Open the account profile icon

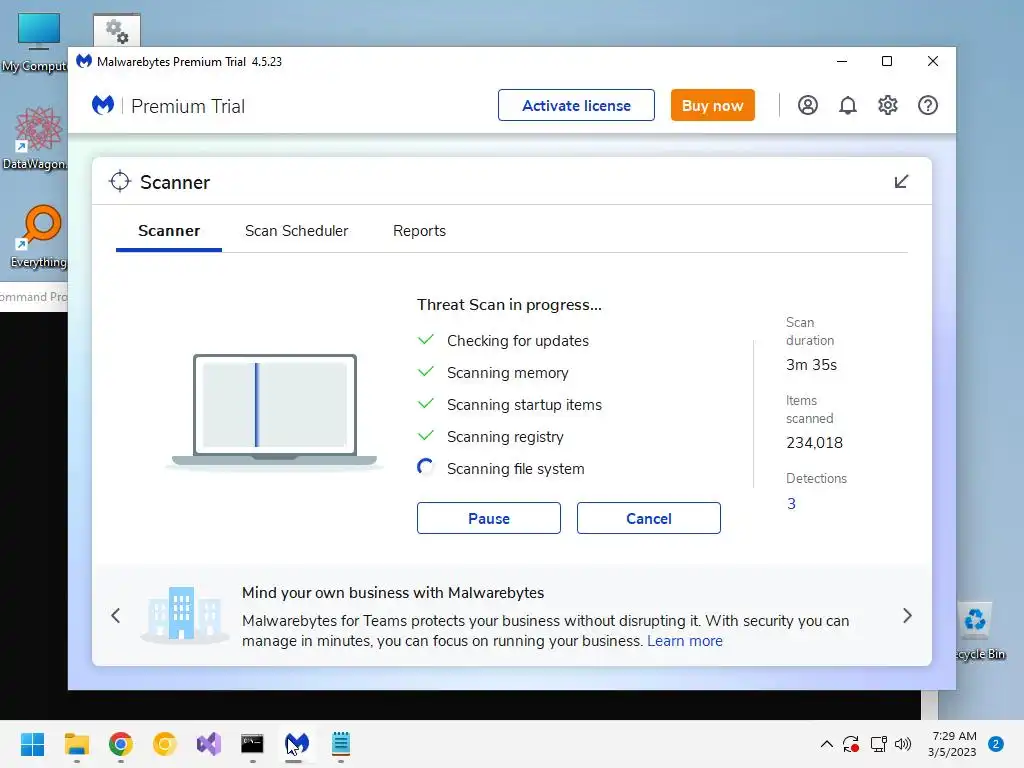tap(807, 105)
